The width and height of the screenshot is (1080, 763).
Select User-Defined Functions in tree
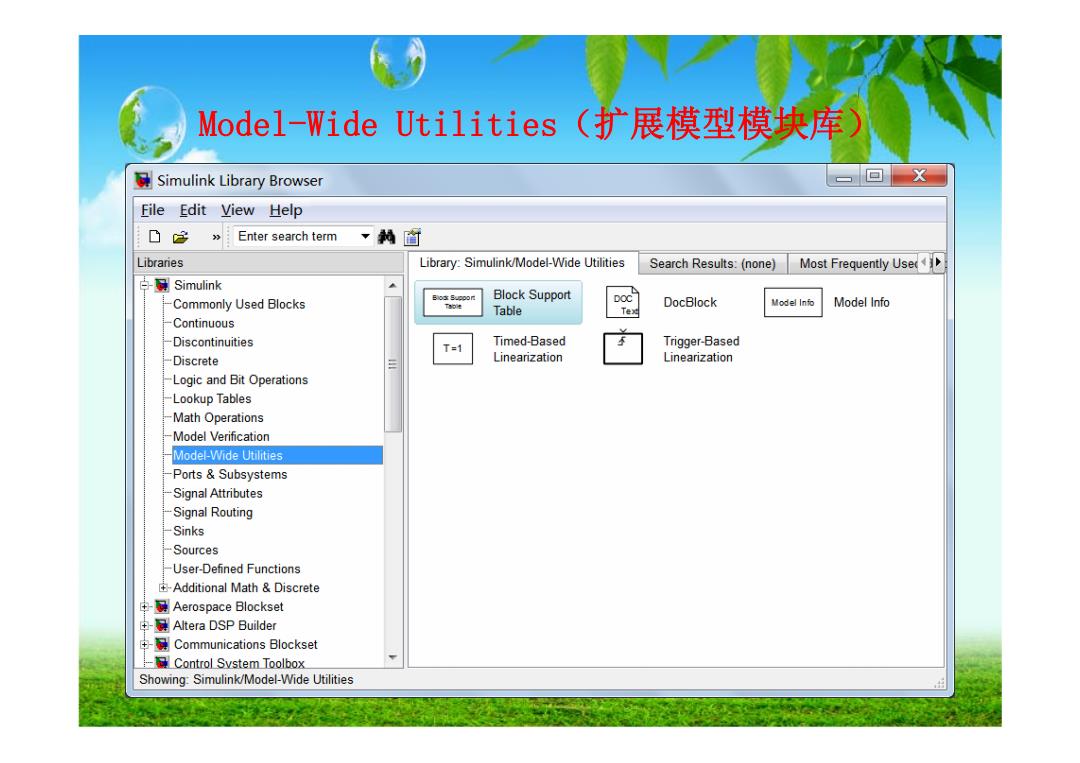(x=236, y=569)
